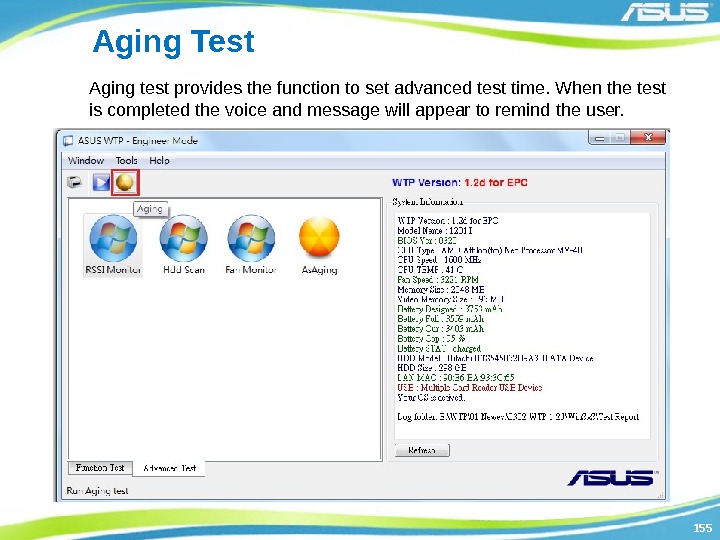Click the WTP Version 1.2d for EPC label

pyautogui.click(x=460, y=183)
